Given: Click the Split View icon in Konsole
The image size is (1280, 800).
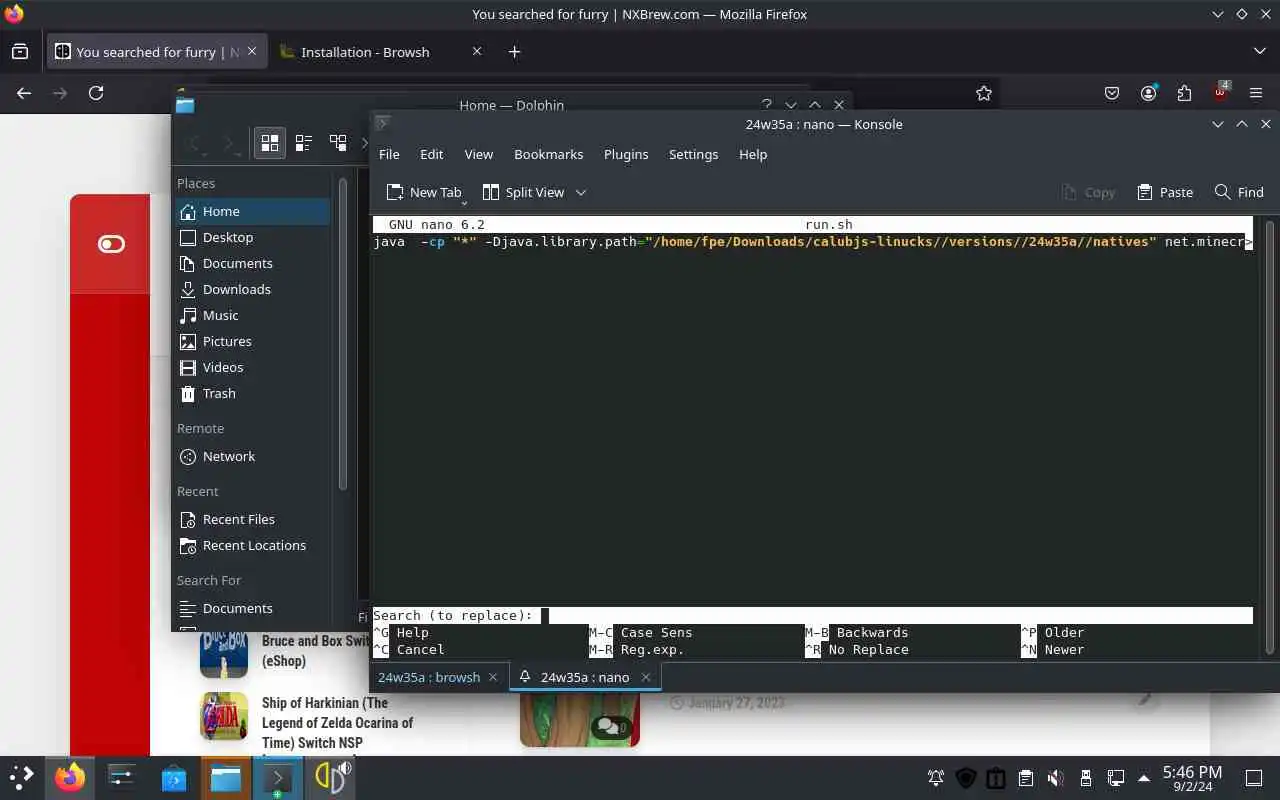Looking at the screenshot, I should pos(491,192).
